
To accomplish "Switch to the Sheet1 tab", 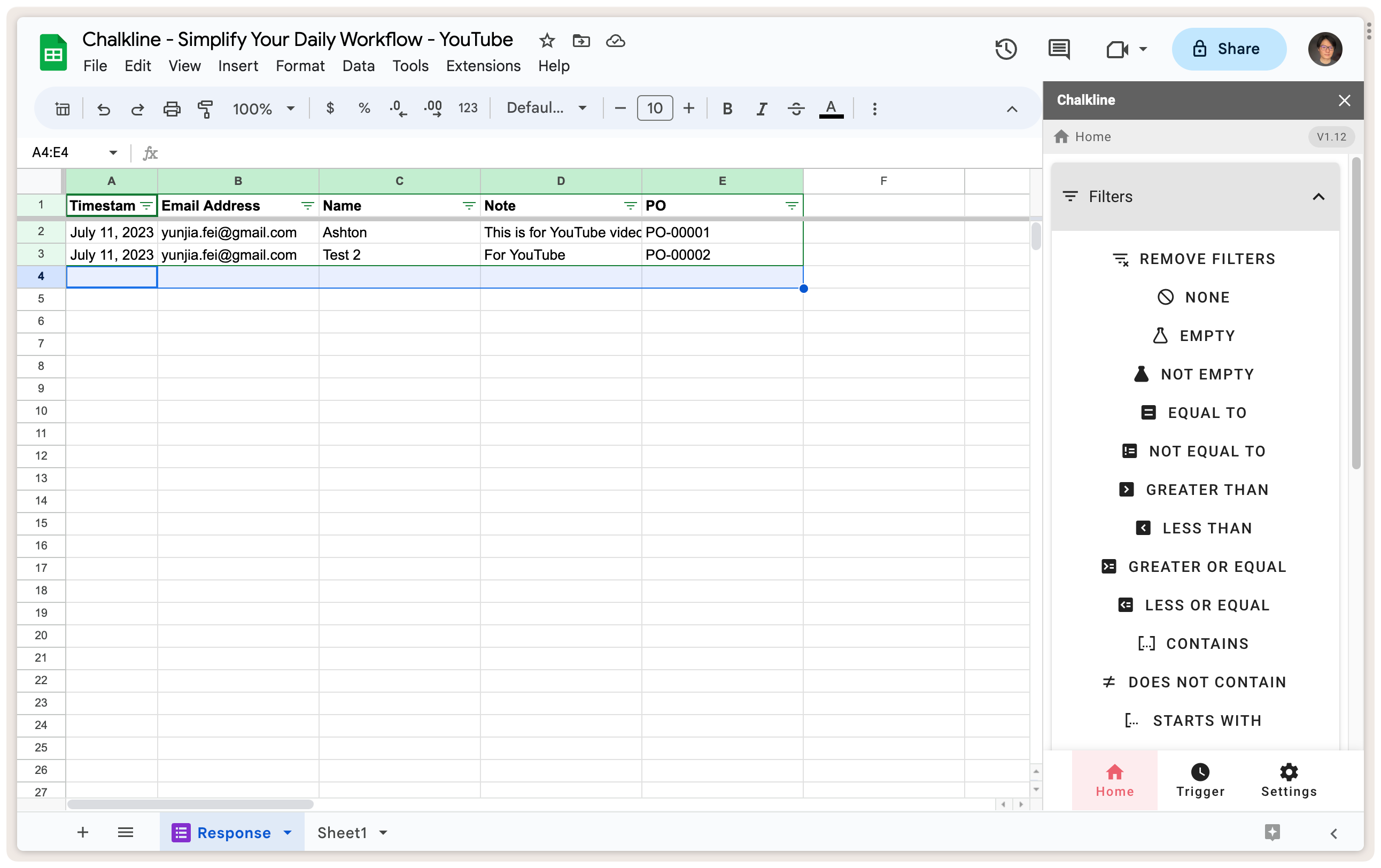I will click(343, 832).
